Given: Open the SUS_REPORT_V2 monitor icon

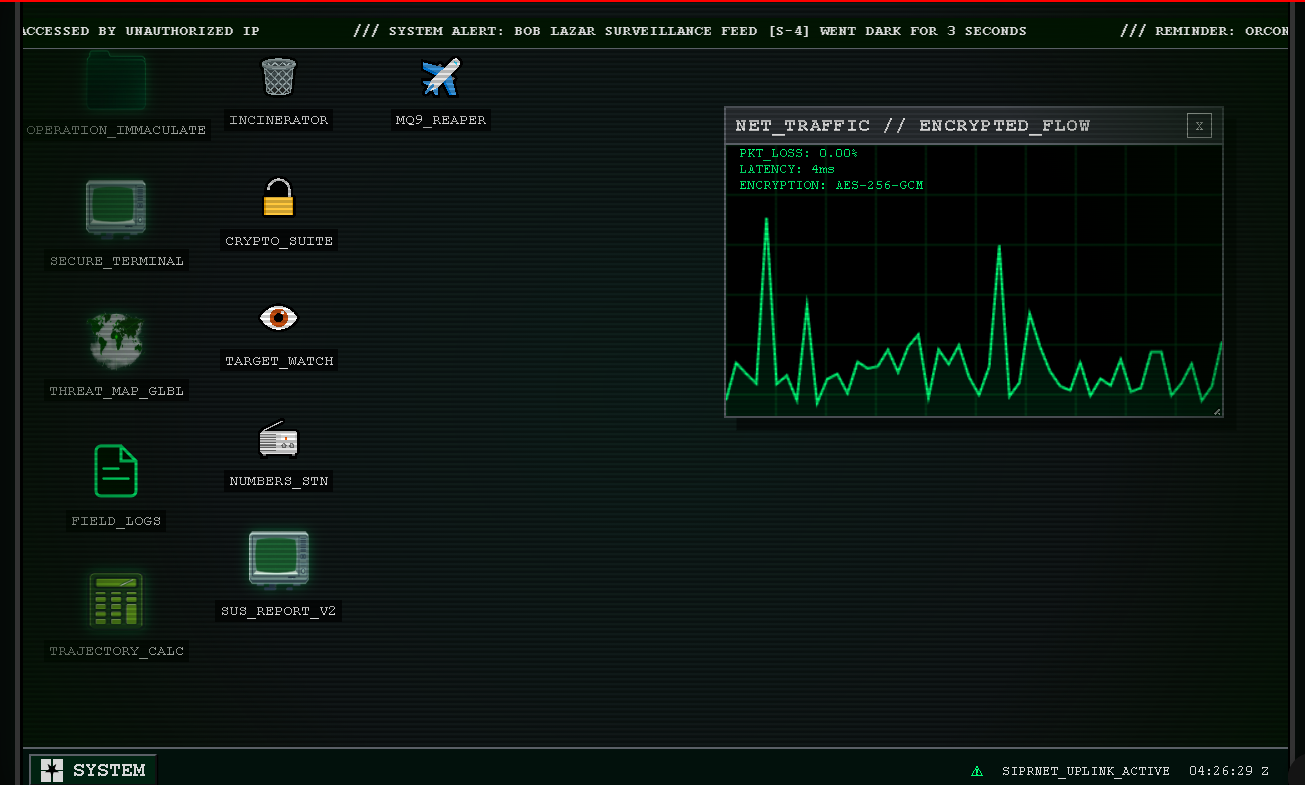Looking at the screenshot, I should [x=279, y=559].
